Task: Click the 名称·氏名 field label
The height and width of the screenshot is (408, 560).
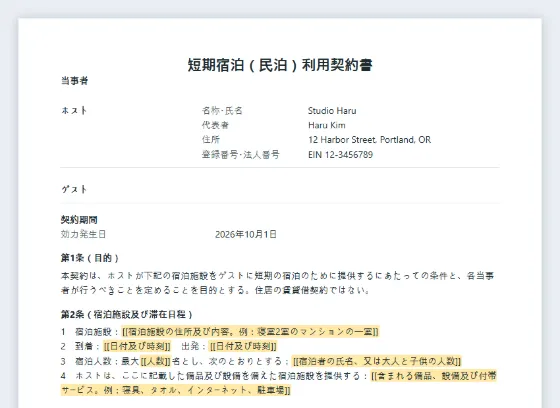Action: 222,111
